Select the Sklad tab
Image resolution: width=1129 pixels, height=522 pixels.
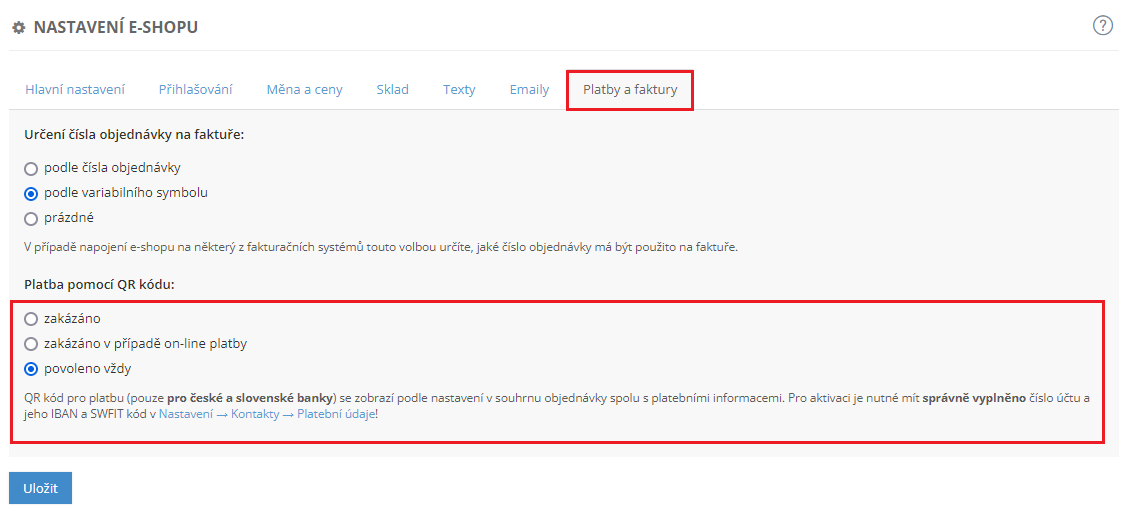pos(392,89)
